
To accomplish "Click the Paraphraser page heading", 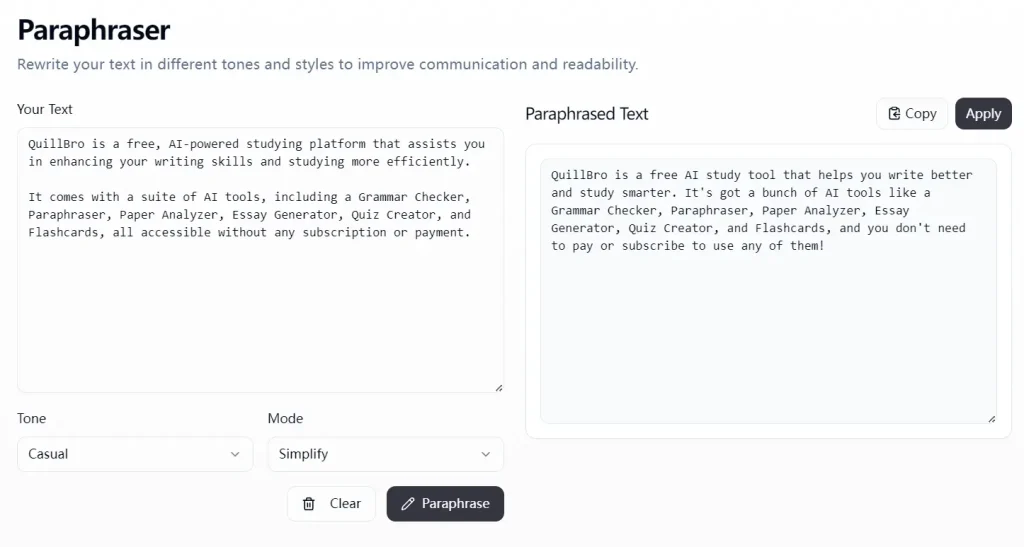I will [x=94, y=30].
